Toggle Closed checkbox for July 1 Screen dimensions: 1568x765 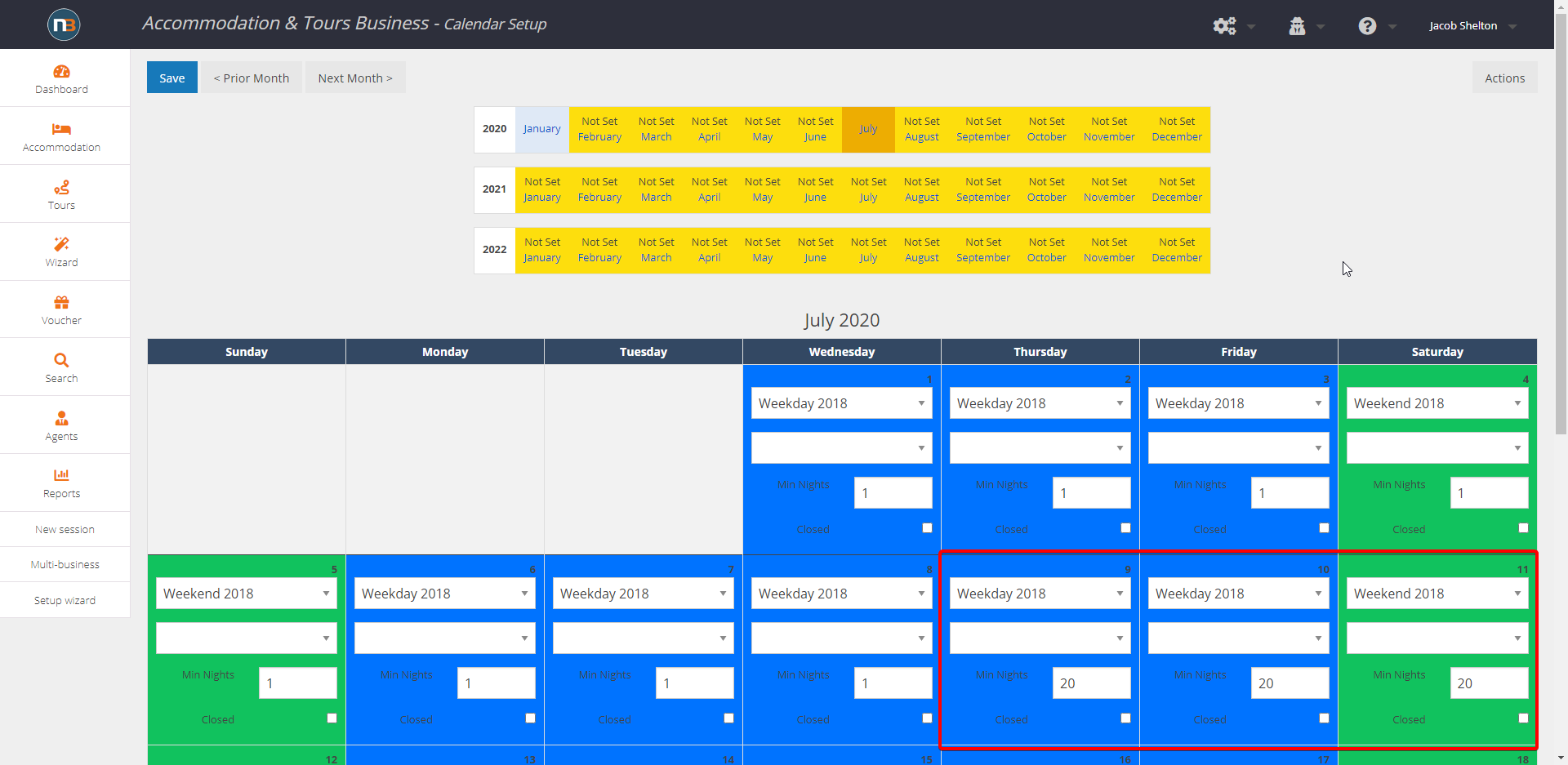point(927,528)
